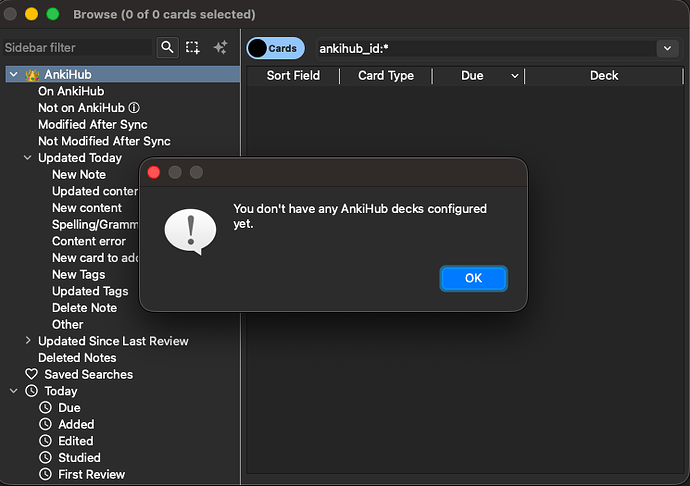Viewport: 690px width, 486px height.
Task: Select the AnkiHub root label
Action: 68,74
